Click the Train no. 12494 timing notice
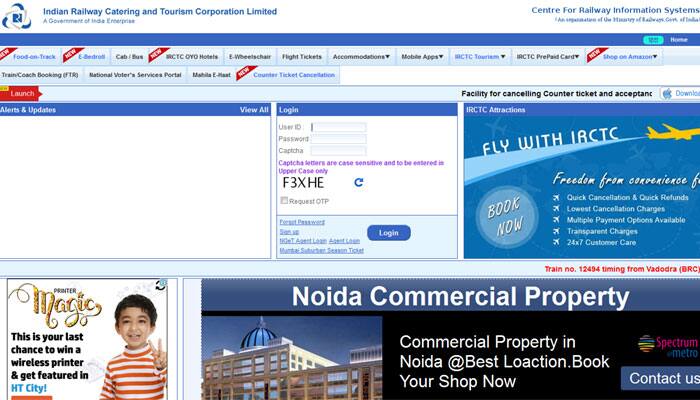The width and height of the screenshot is (700, 400). click(x=622, y=269)
